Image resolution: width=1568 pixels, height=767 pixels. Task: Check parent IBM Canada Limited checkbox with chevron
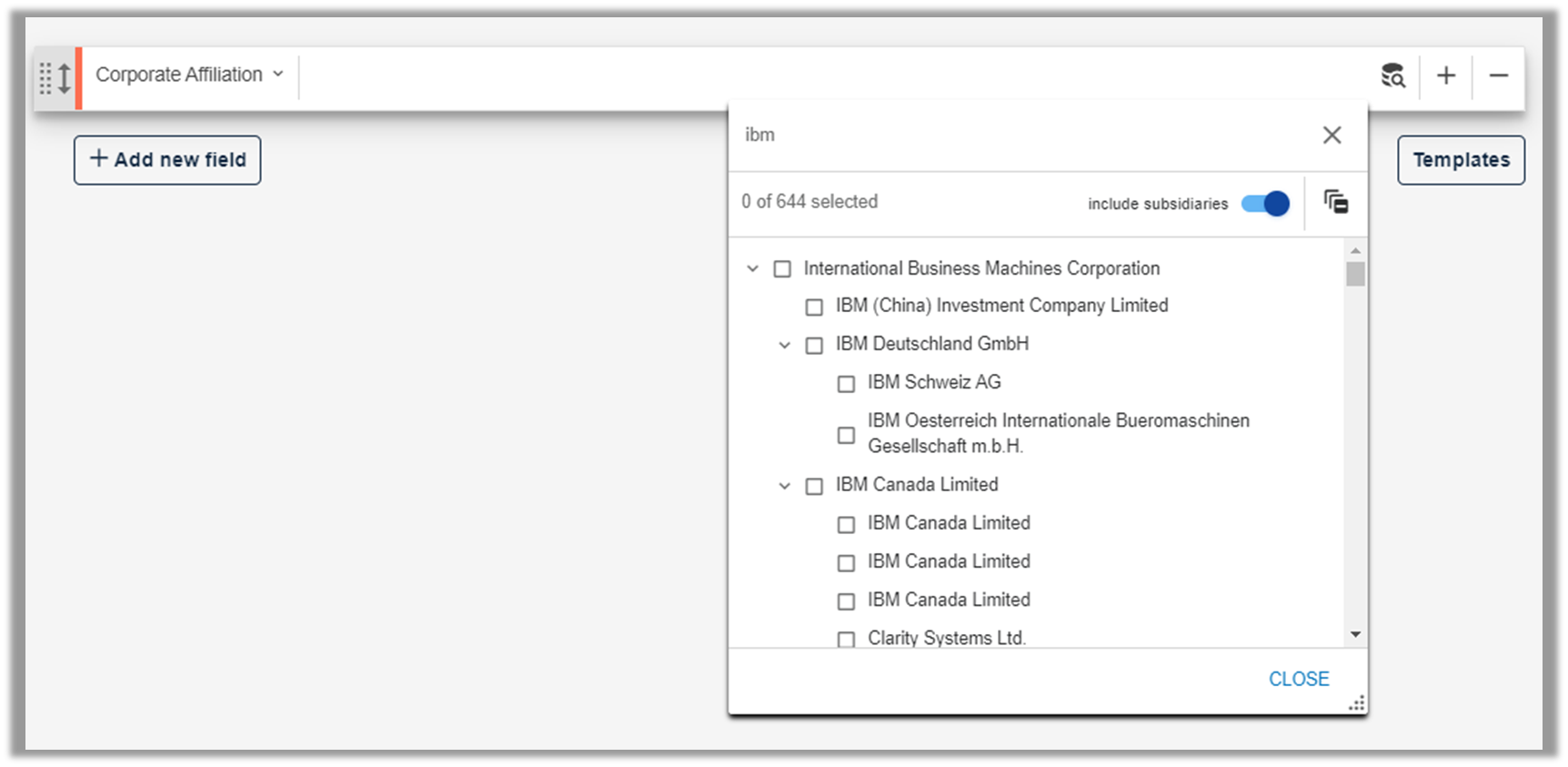click(x=814, y=487)
